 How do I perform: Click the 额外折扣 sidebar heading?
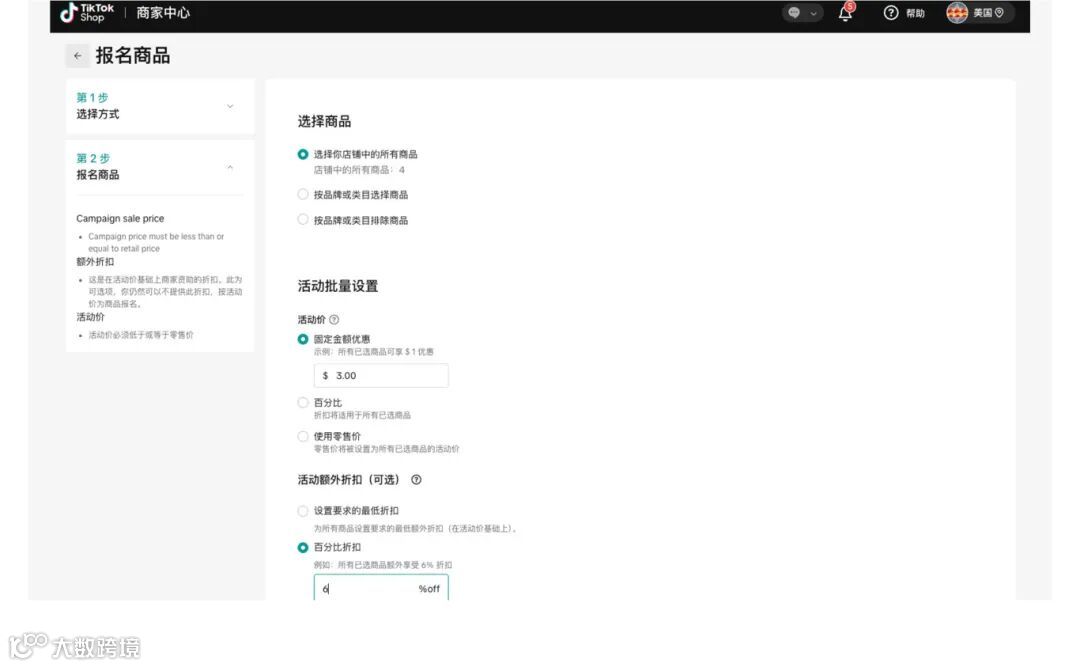pos(95,262)
